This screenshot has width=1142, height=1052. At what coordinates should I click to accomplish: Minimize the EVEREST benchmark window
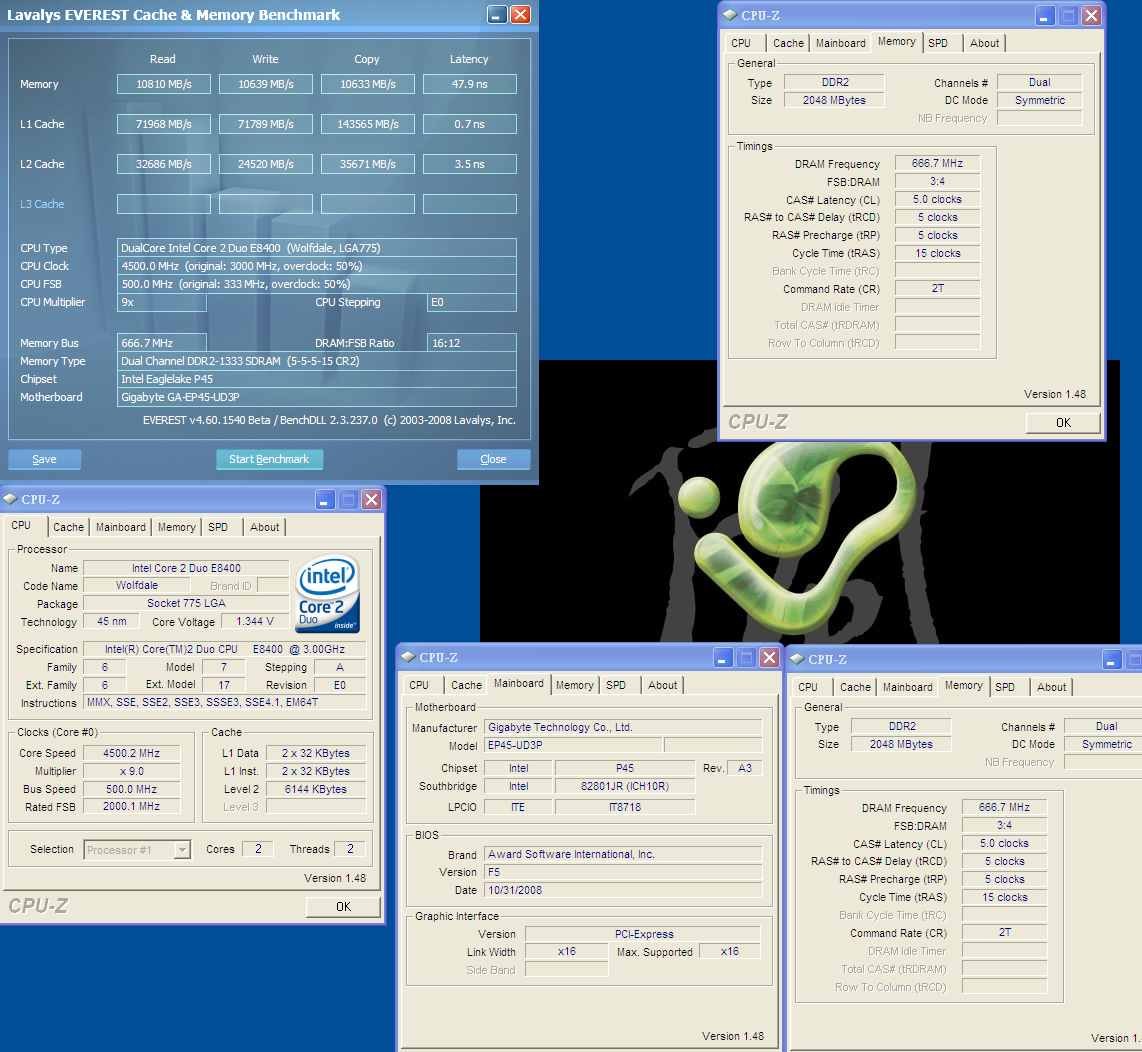(x=497, y=15)
